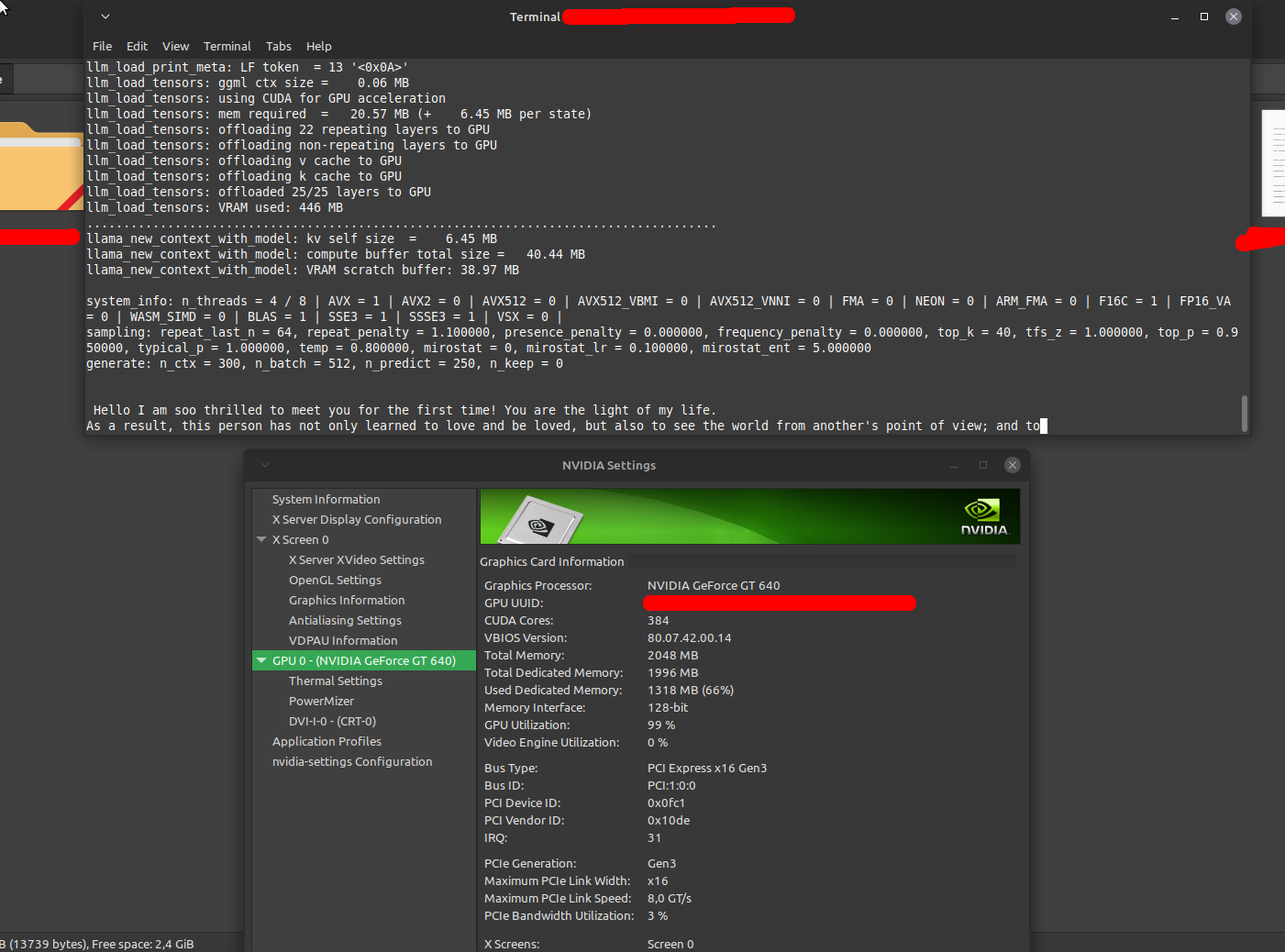This screenshot has width=1285, height=952.
Task: Select X Server Display Configuration
Action: click(x=357, y=519)
